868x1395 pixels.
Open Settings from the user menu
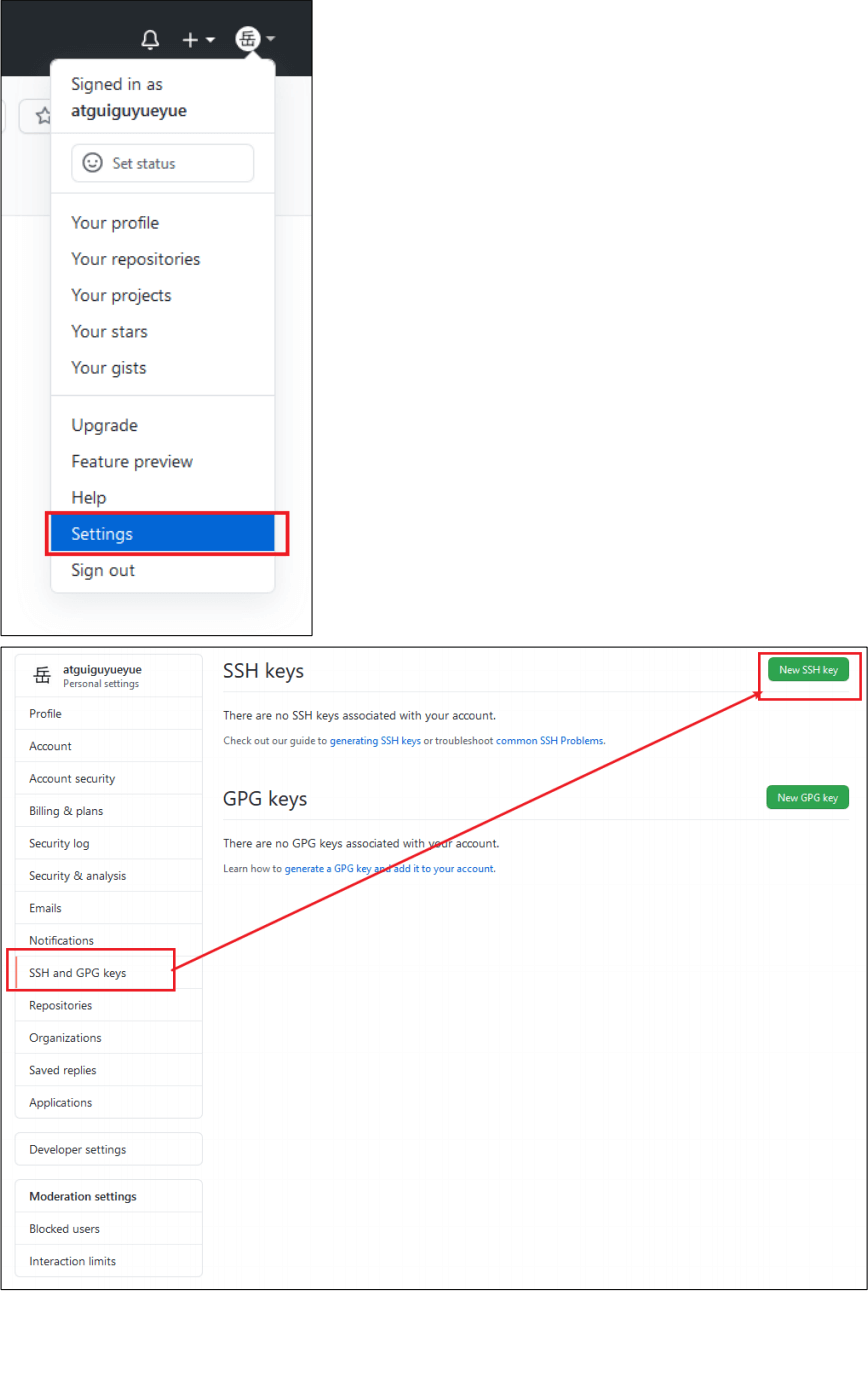pos(162,534)
